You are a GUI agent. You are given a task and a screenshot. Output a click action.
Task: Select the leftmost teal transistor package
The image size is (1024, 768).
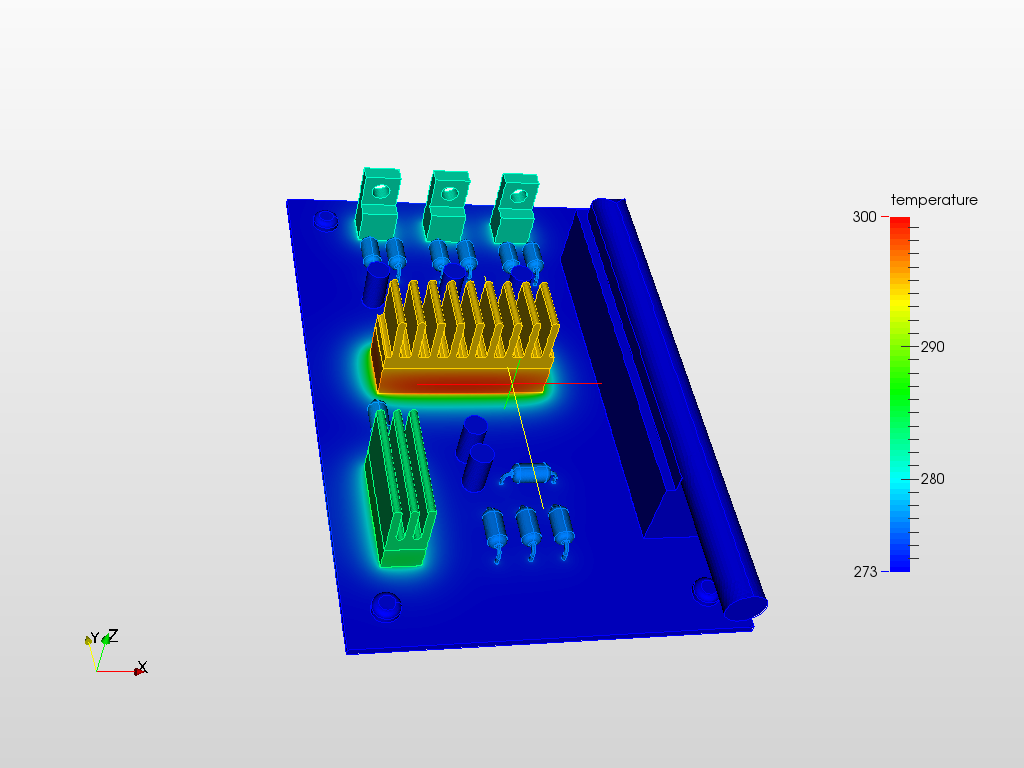[x=378, y=203]
